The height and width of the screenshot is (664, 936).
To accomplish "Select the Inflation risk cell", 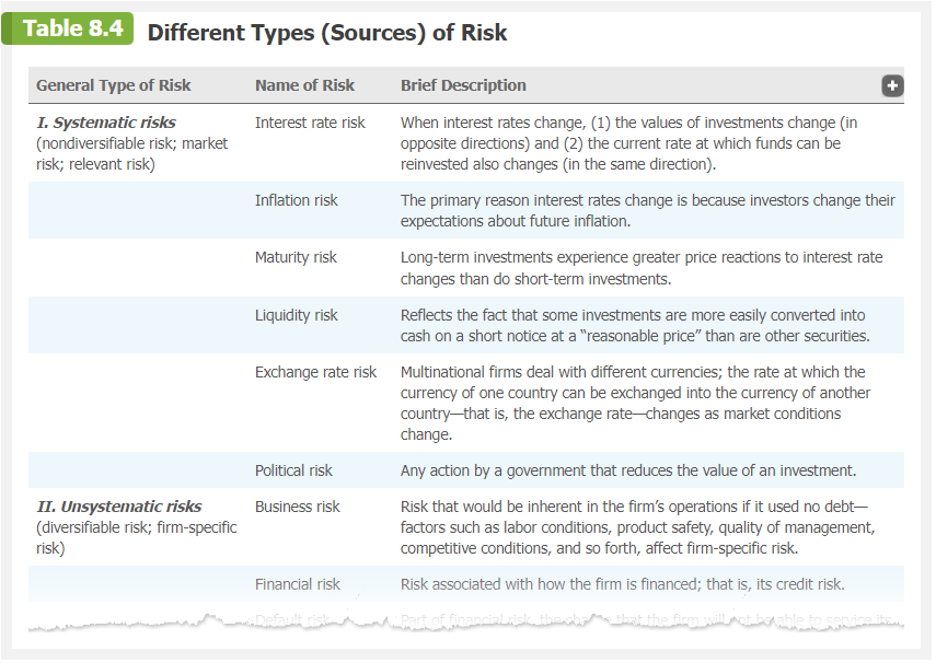I will click(x=296, y=200).
